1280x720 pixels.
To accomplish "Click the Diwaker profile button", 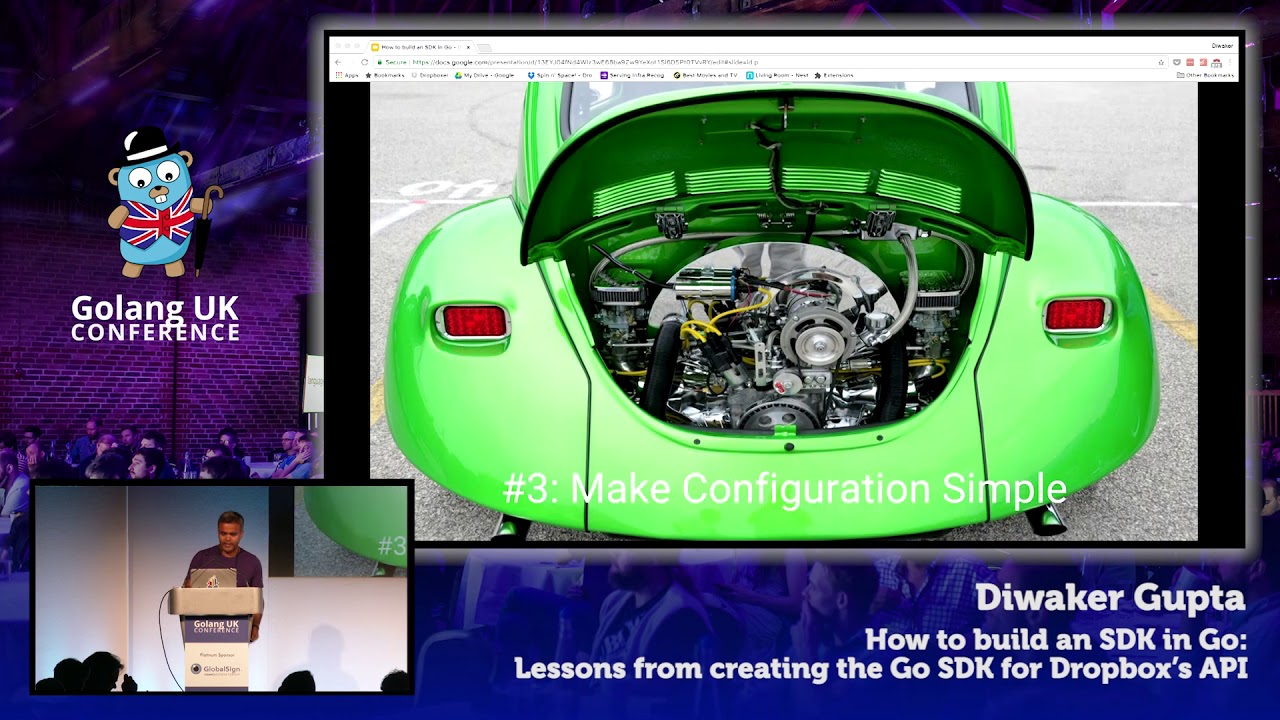I will pos(1222,46).
